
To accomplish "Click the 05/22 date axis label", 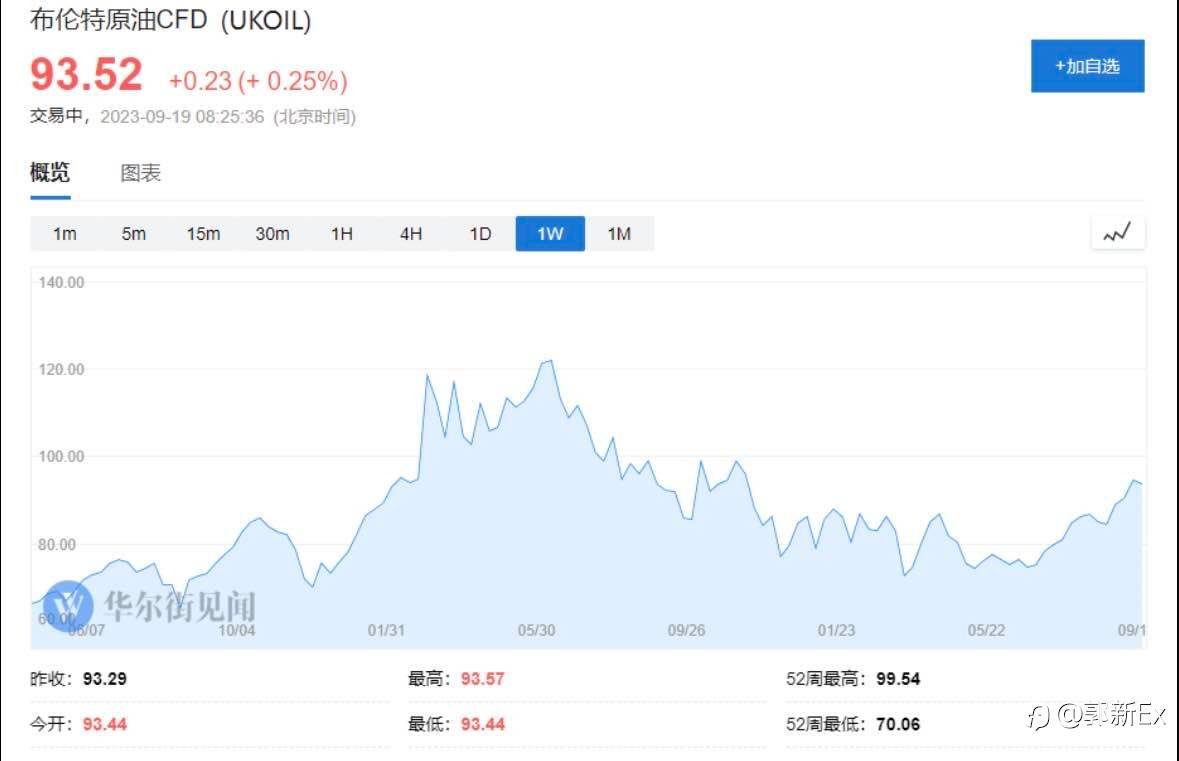I will [987, 630].
